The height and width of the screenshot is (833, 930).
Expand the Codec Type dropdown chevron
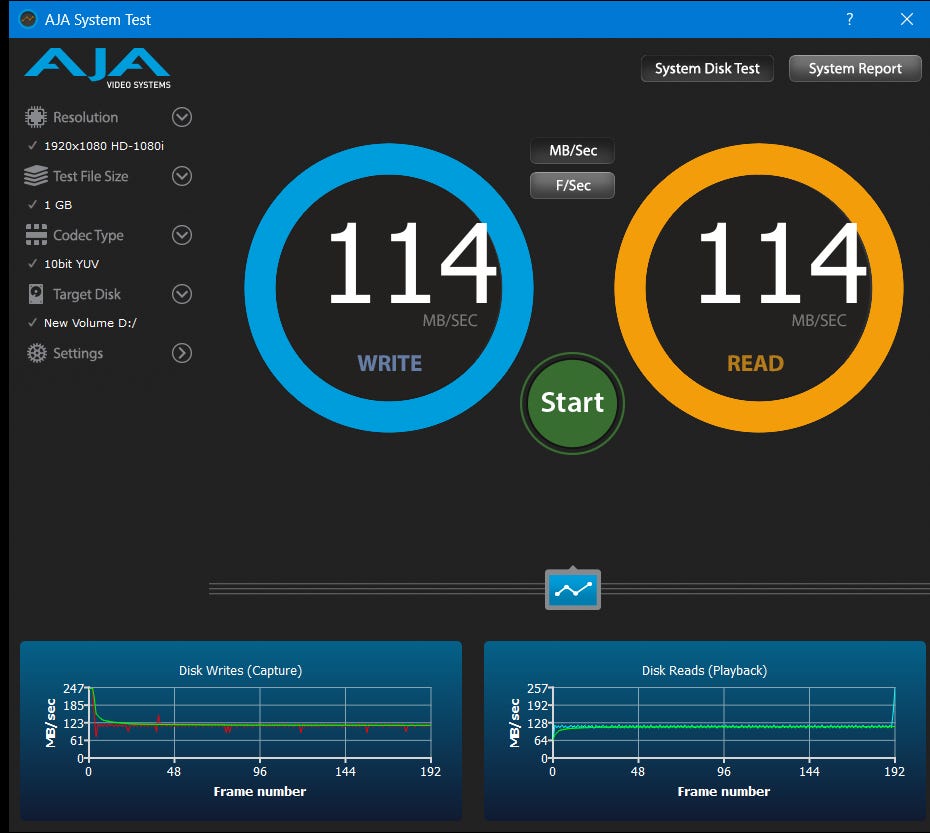(x=182, y=235)
